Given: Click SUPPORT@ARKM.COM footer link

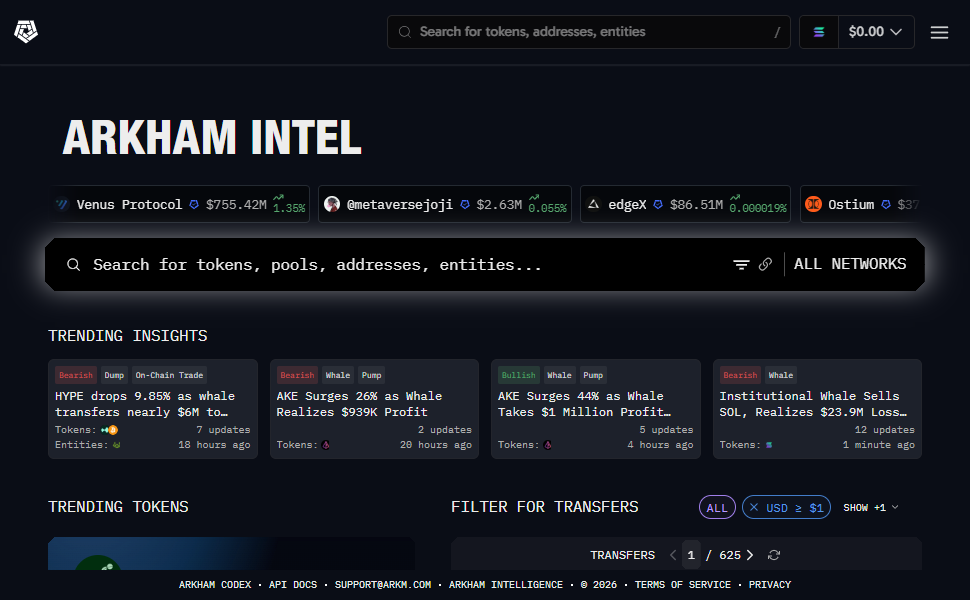Looking at the screenshot, I should point(383,585).
